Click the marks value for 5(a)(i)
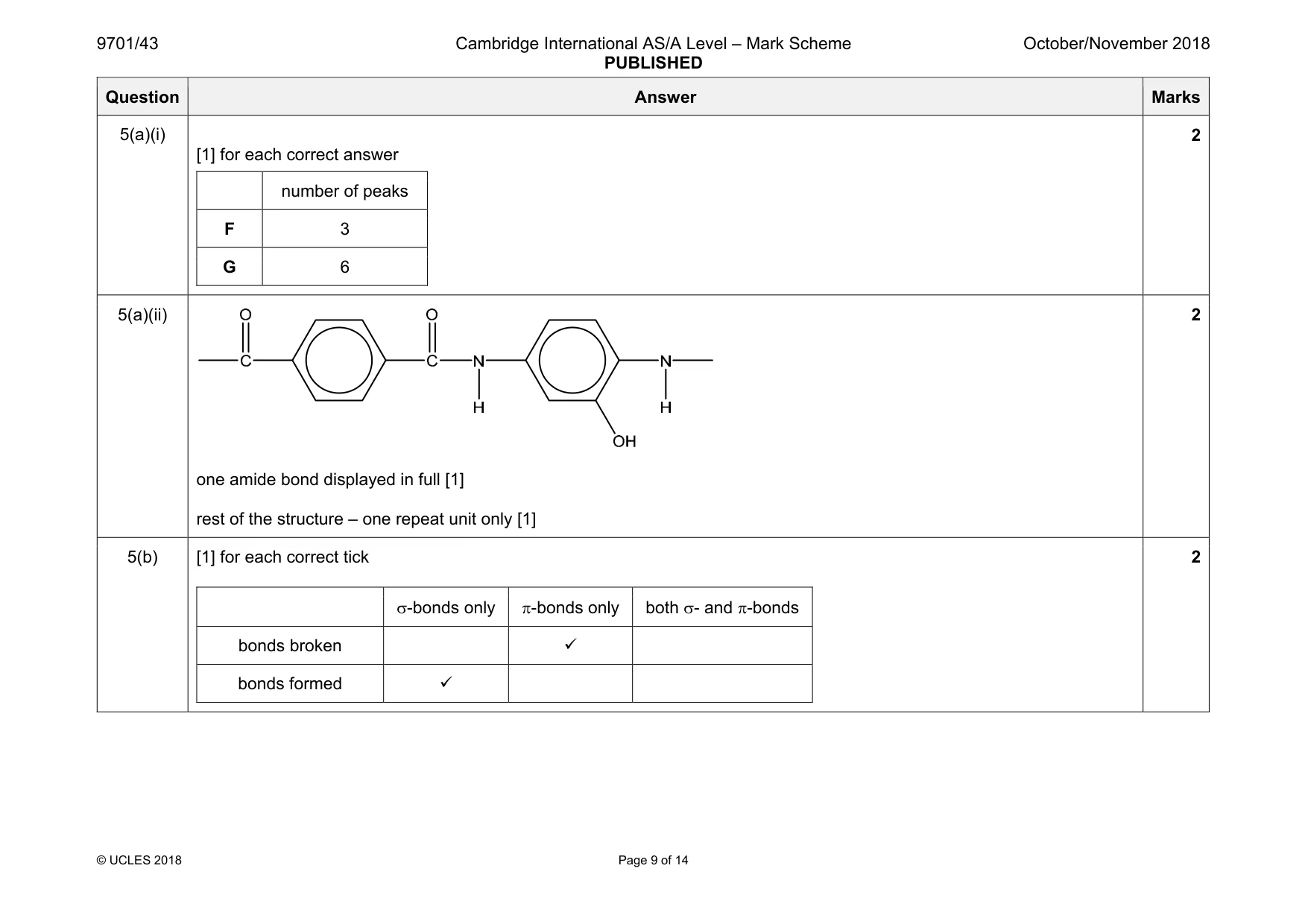 point(1195,135)
